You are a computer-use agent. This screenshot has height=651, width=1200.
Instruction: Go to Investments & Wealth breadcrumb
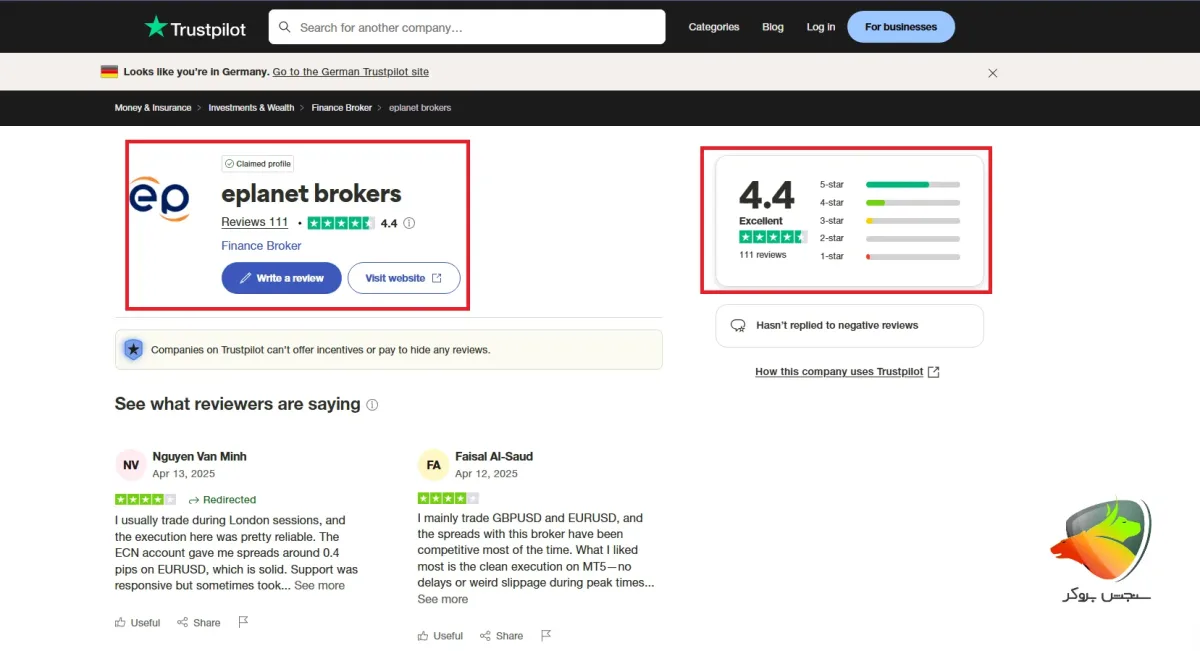click(251, 108)
